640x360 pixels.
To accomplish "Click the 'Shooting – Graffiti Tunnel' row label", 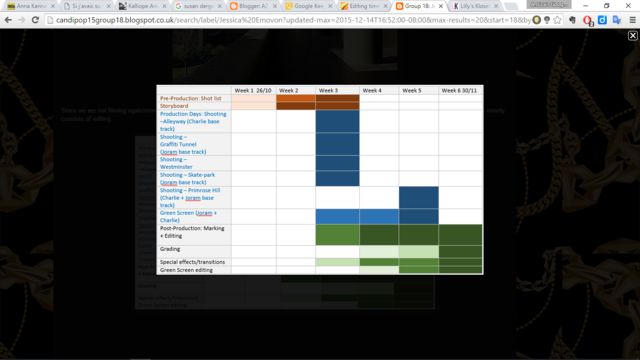I will click(183, 144).
